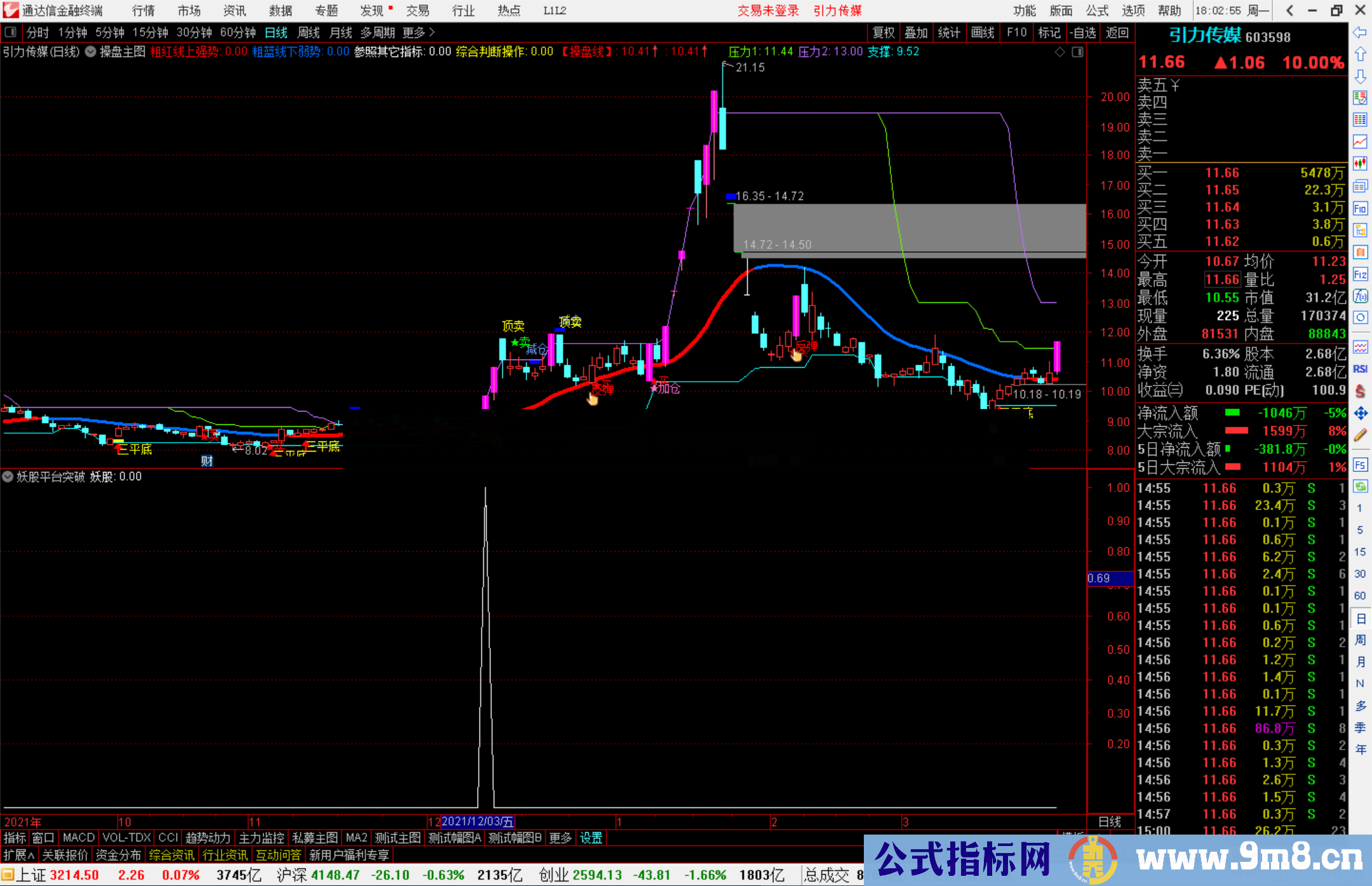The image size is (1372, 886).
Task: Switch to the MACD indicator tab
Action: pos(78,838)
